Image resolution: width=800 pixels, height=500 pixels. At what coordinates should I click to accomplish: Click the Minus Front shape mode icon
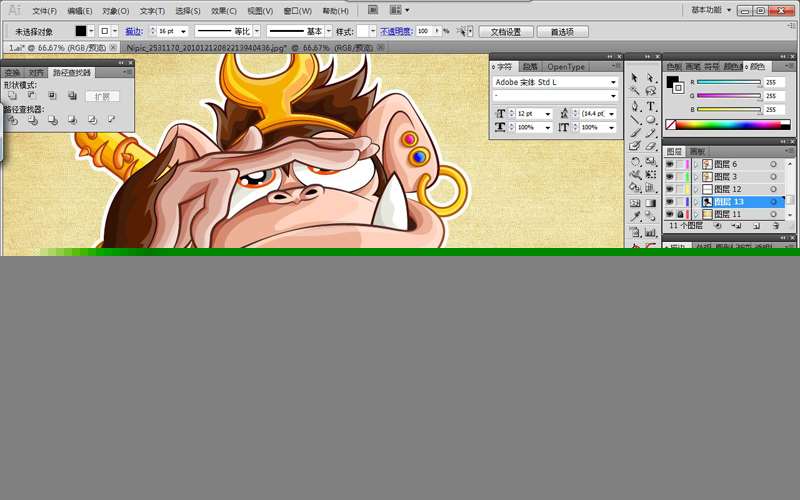[x=32, y=95]
